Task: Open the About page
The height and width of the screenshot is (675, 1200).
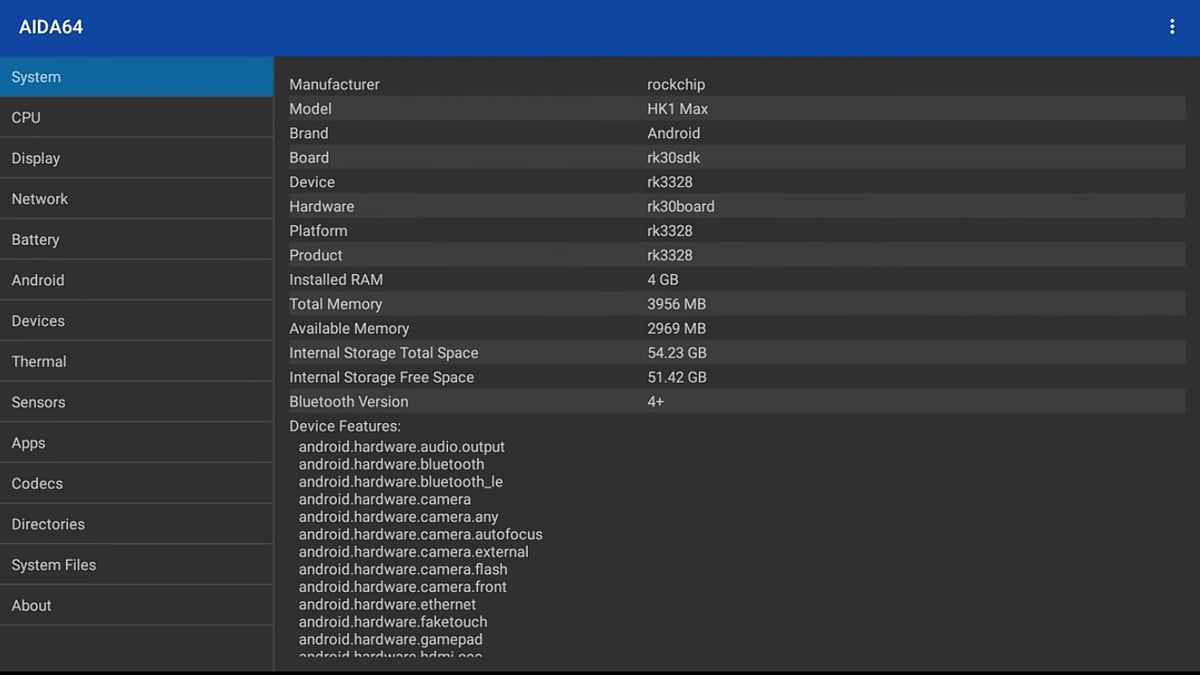Action: tap(136, 606)
